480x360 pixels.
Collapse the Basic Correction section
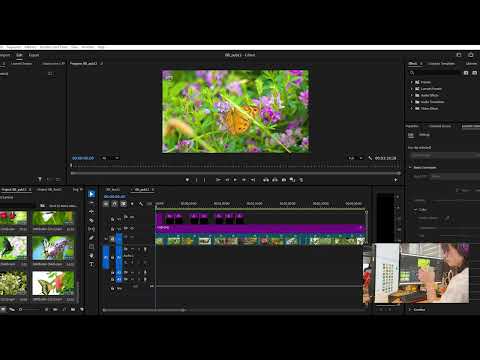click(x=410, y=167)
